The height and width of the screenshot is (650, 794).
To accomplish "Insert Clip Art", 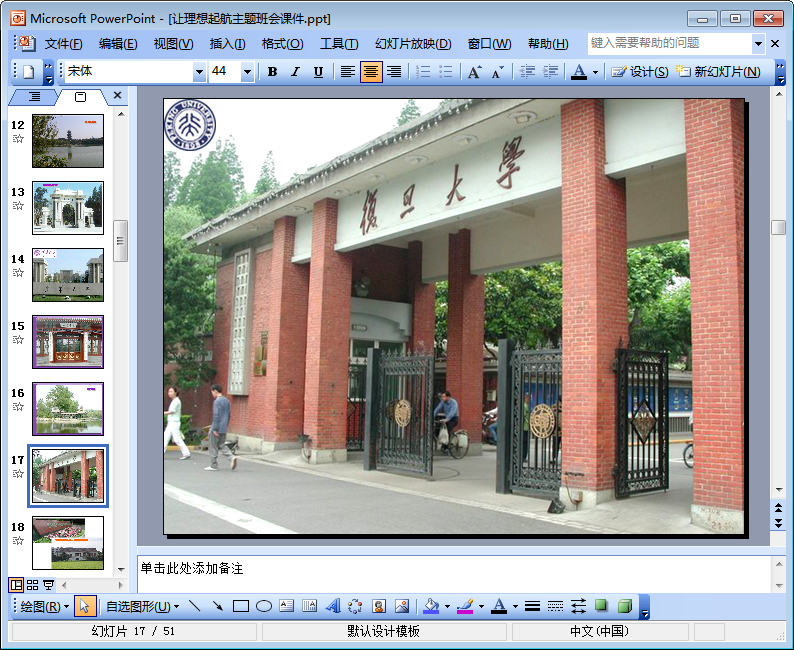I will tap(379, 606).
